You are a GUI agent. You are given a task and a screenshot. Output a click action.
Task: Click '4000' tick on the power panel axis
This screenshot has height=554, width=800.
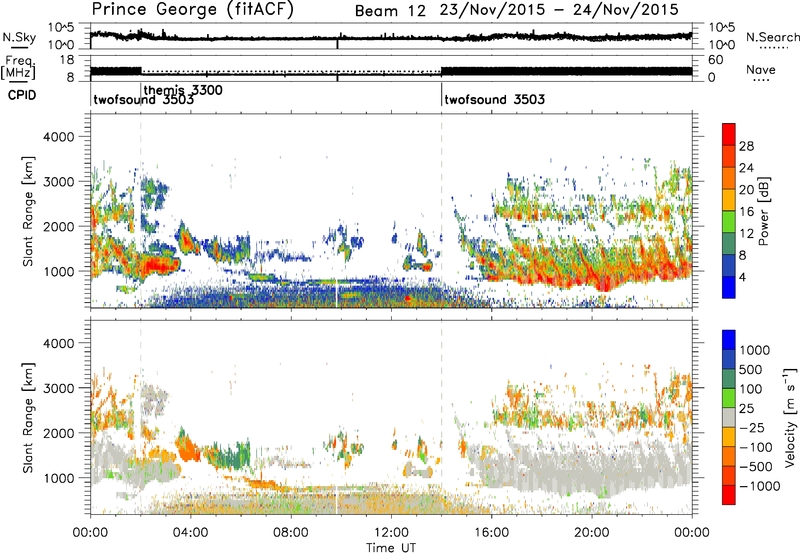point(58,137)
